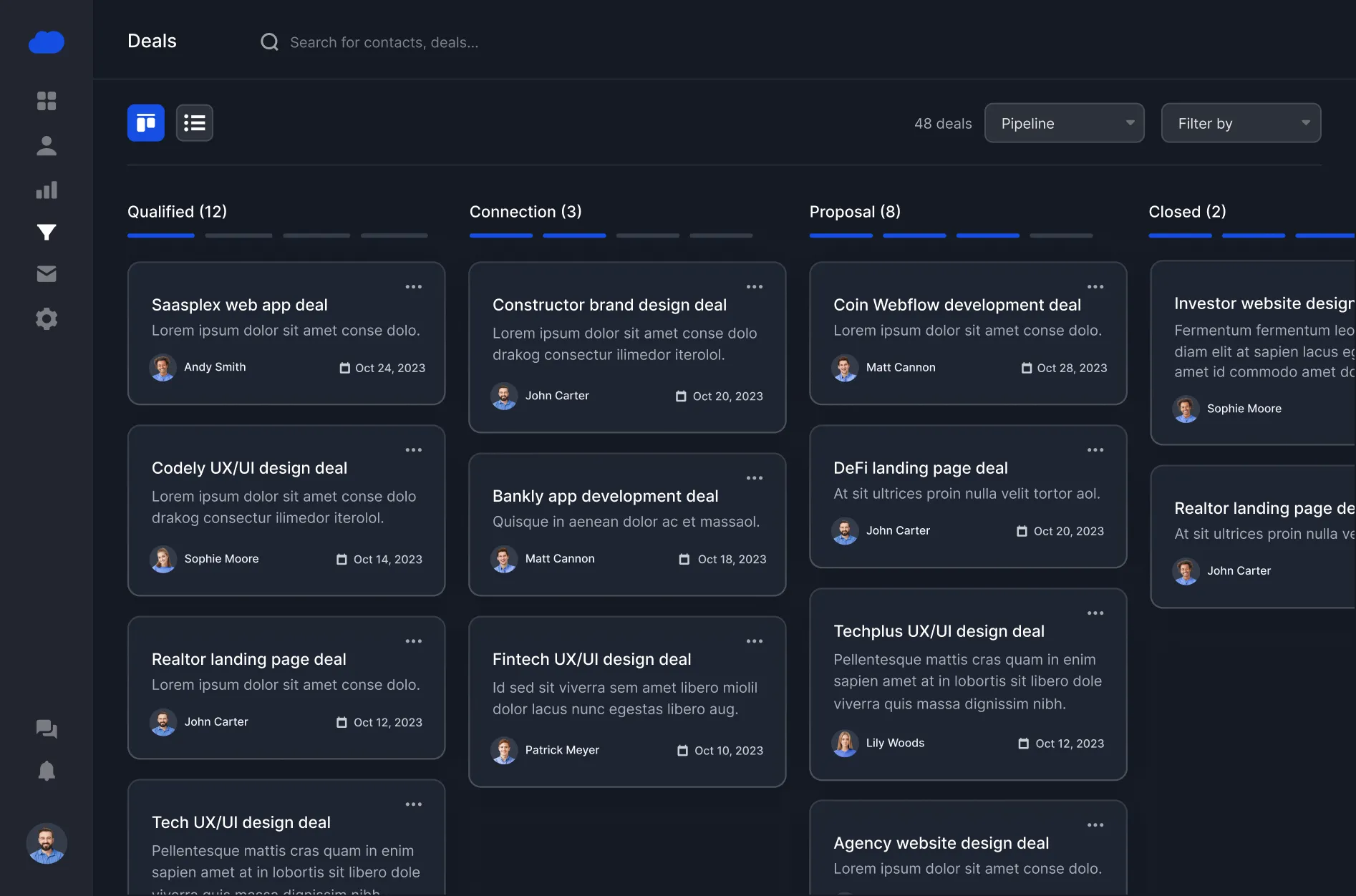1356x896 pixels.
Task: Expand the Pipeline dropdown
Action: click(x=1064, y=123)
